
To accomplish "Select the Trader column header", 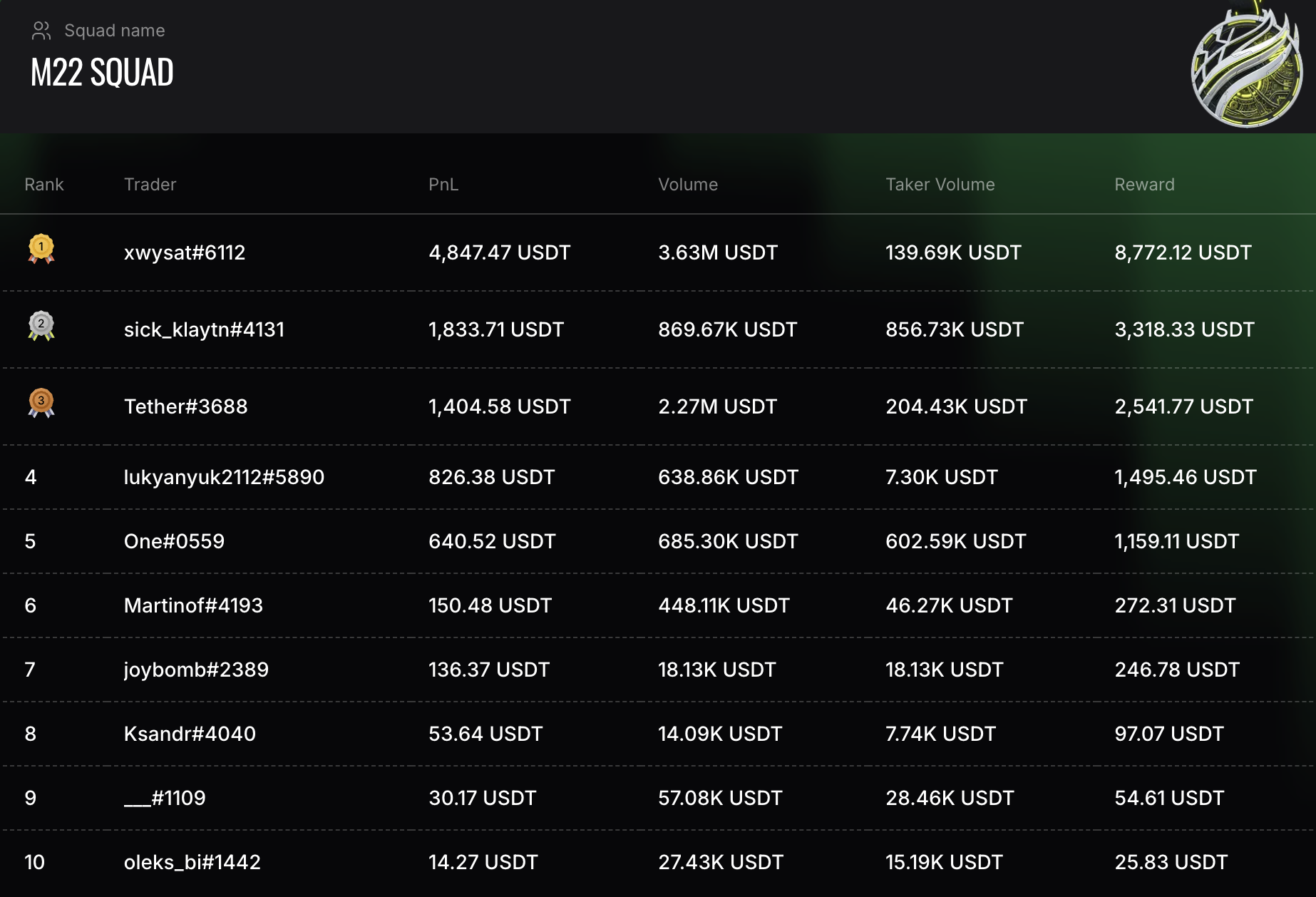I will point(150,185).
